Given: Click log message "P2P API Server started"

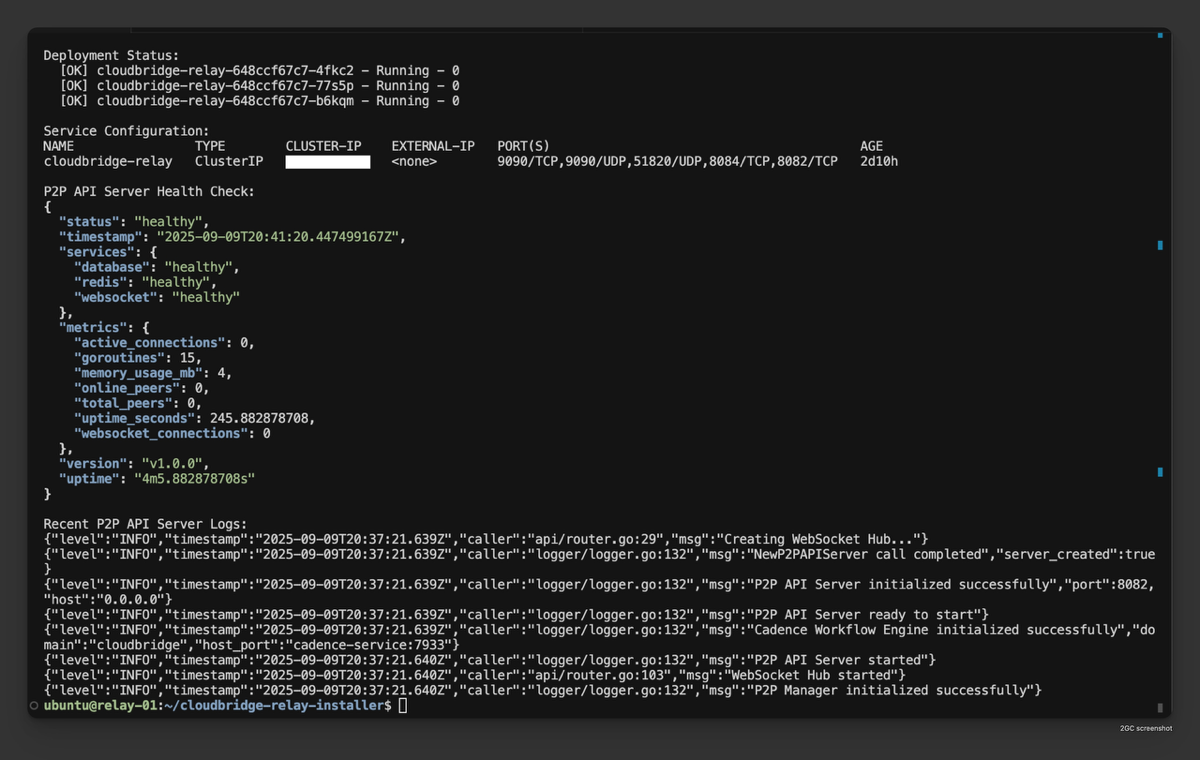Looking at the screenshot, I should (840, 660).
